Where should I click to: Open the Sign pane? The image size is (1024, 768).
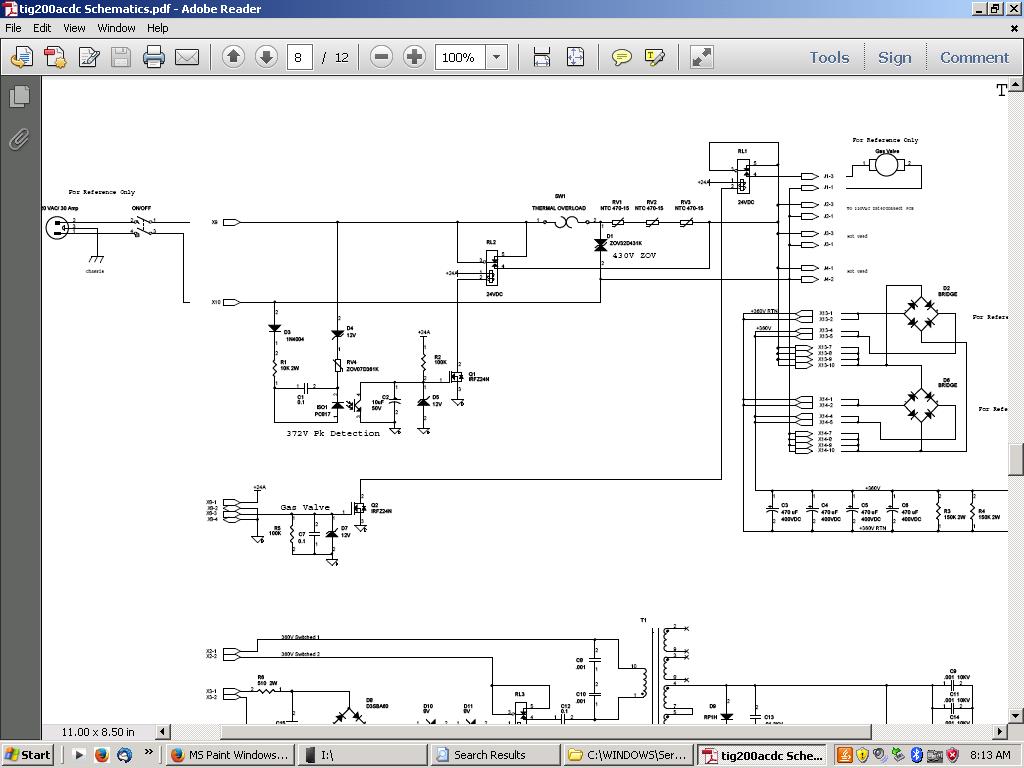(894, 57)
